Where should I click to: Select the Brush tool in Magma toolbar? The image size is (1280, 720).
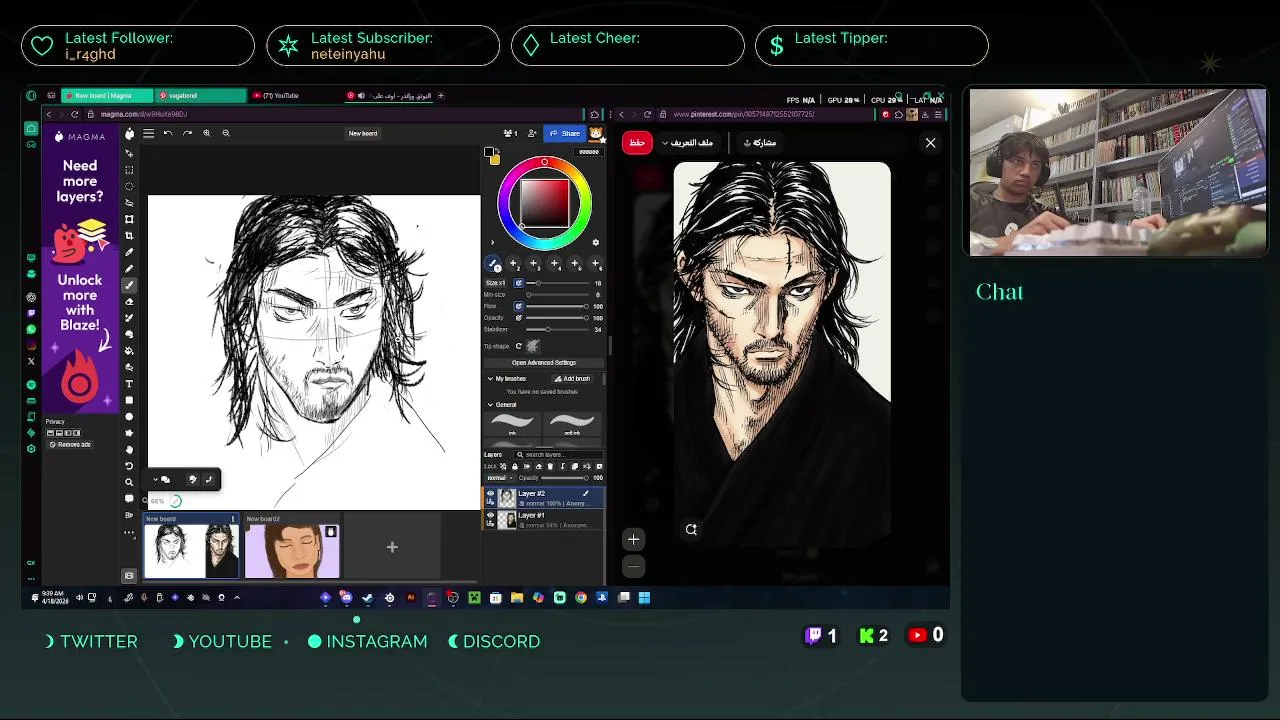pos(129,285)
